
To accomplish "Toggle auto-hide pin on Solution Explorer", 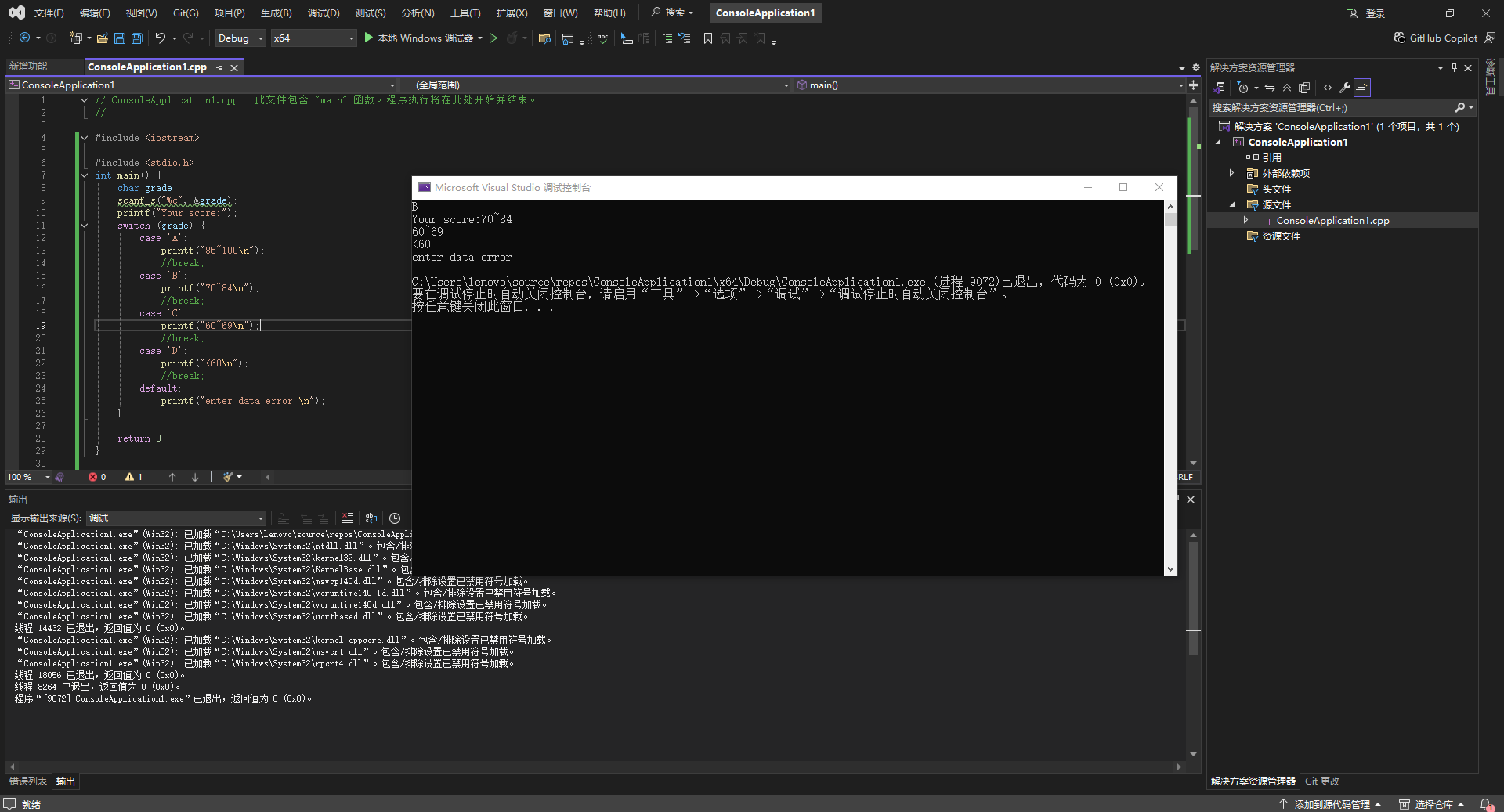I will [x=1454, y=68].
